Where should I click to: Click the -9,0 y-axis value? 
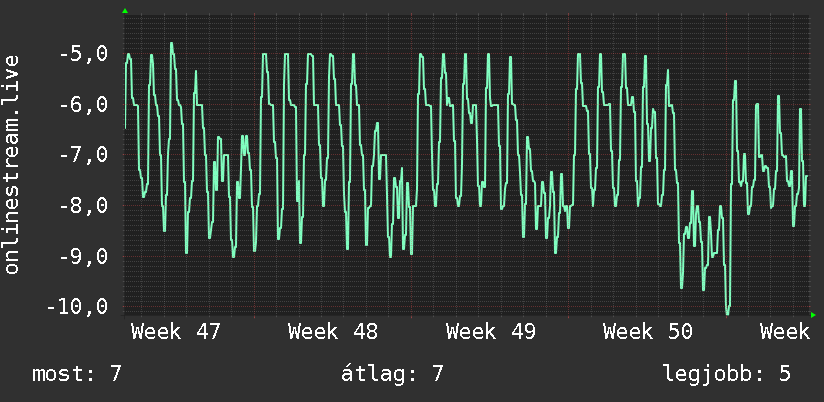pos(84,256)
